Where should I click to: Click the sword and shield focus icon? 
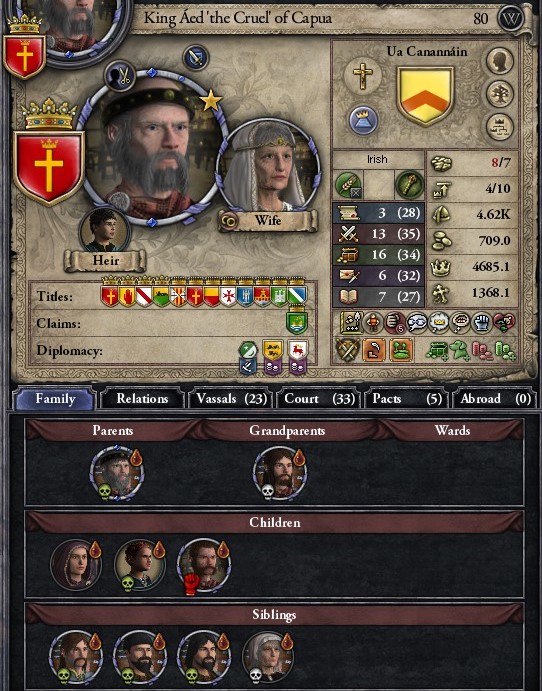pos(196,57)
